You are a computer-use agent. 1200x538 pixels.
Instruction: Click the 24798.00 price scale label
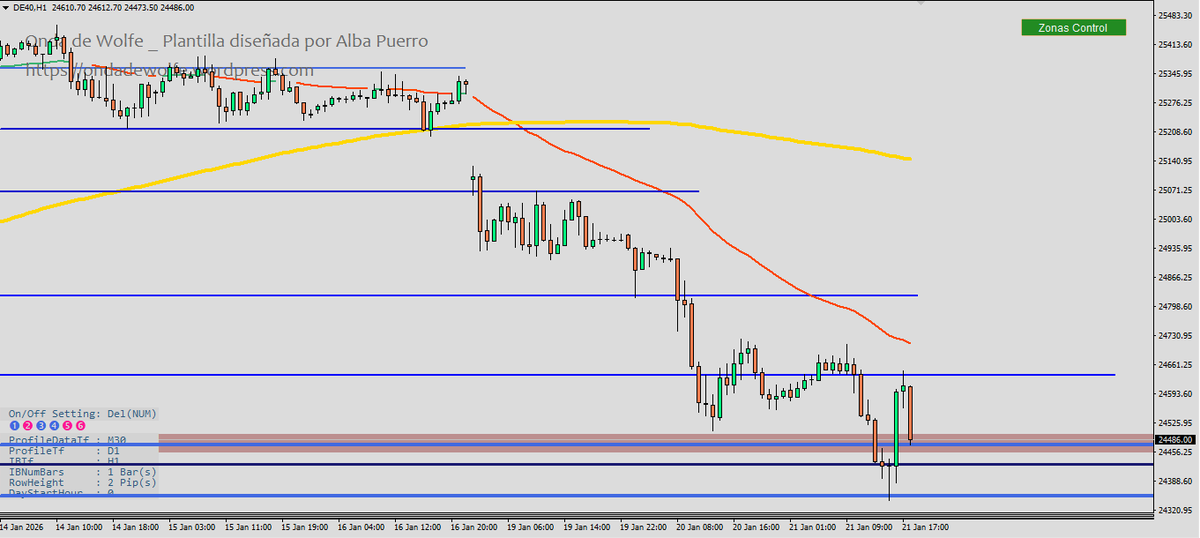(x=1177, y=307)
